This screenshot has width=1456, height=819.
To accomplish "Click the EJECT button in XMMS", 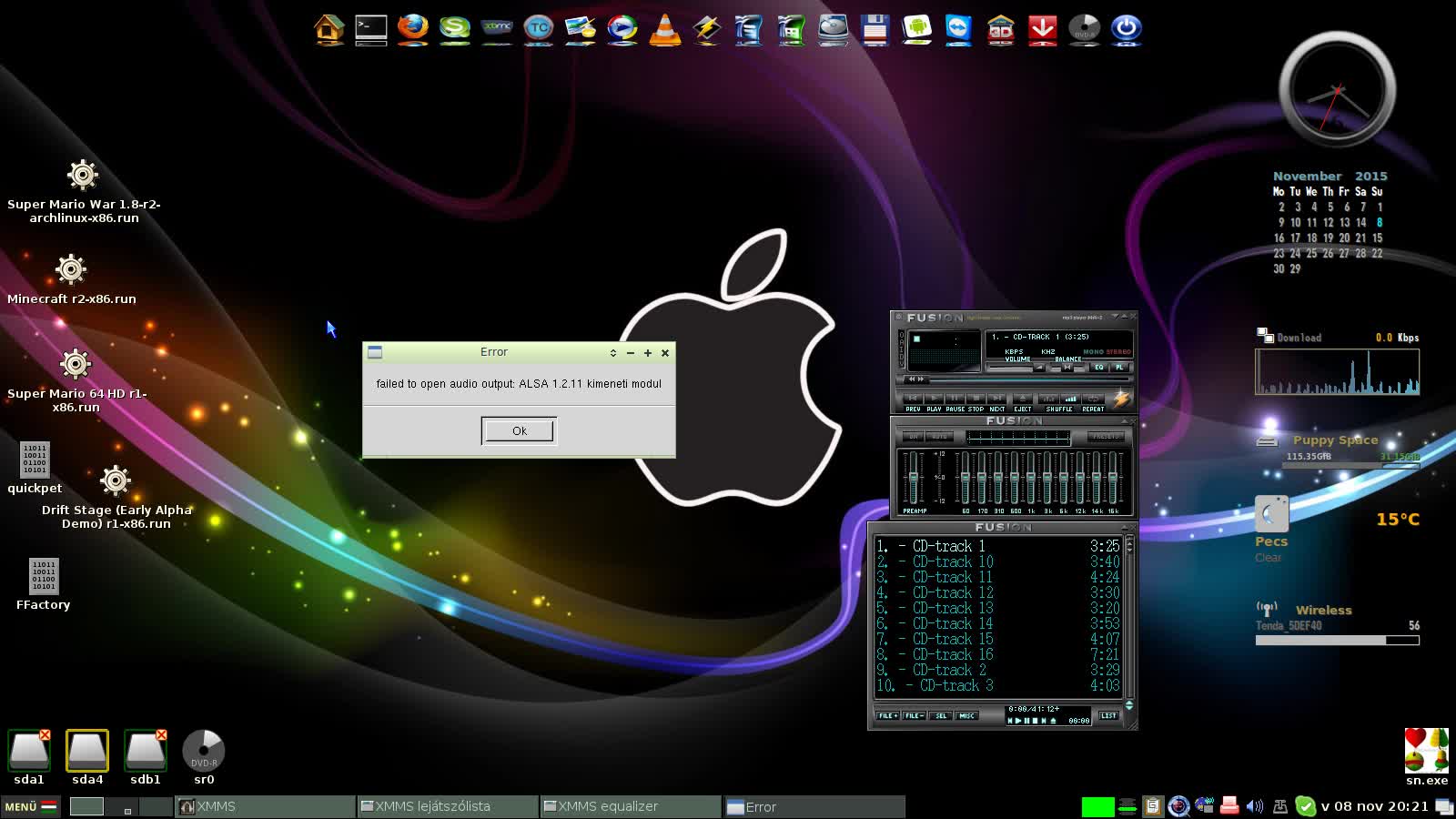I will [1023, 398].
